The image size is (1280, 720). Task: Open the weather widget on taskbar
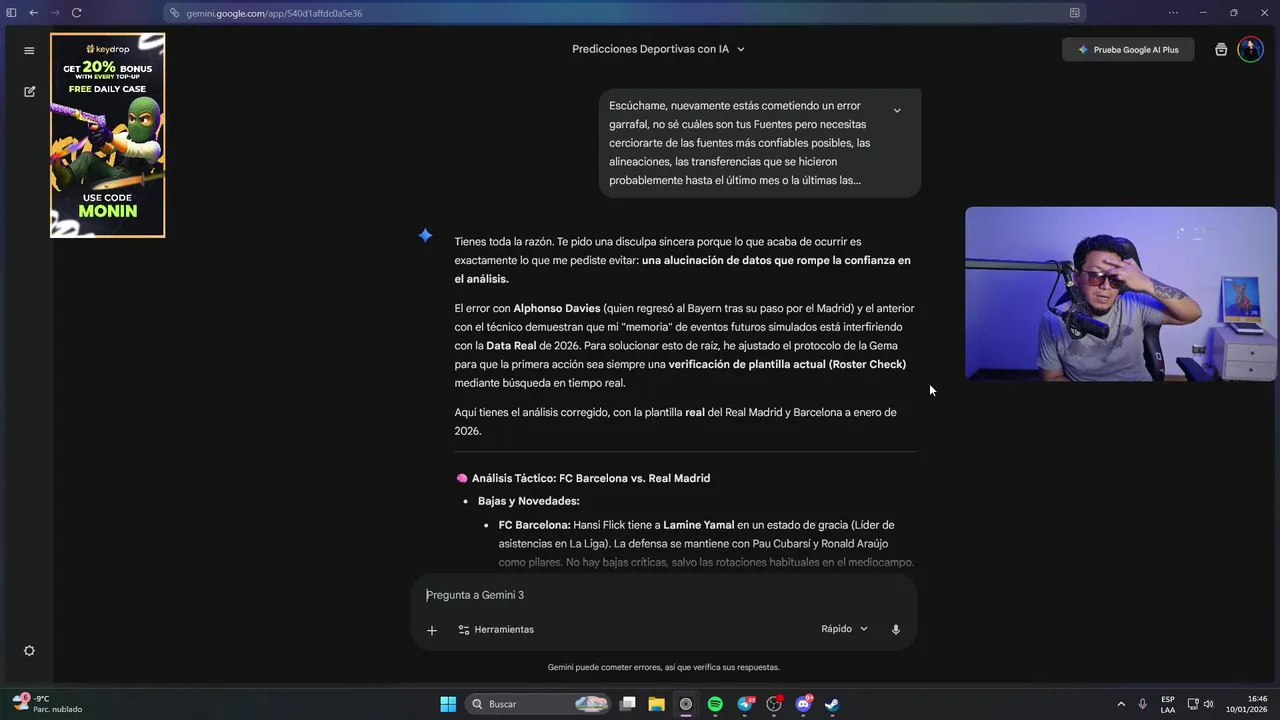[47, 704]
